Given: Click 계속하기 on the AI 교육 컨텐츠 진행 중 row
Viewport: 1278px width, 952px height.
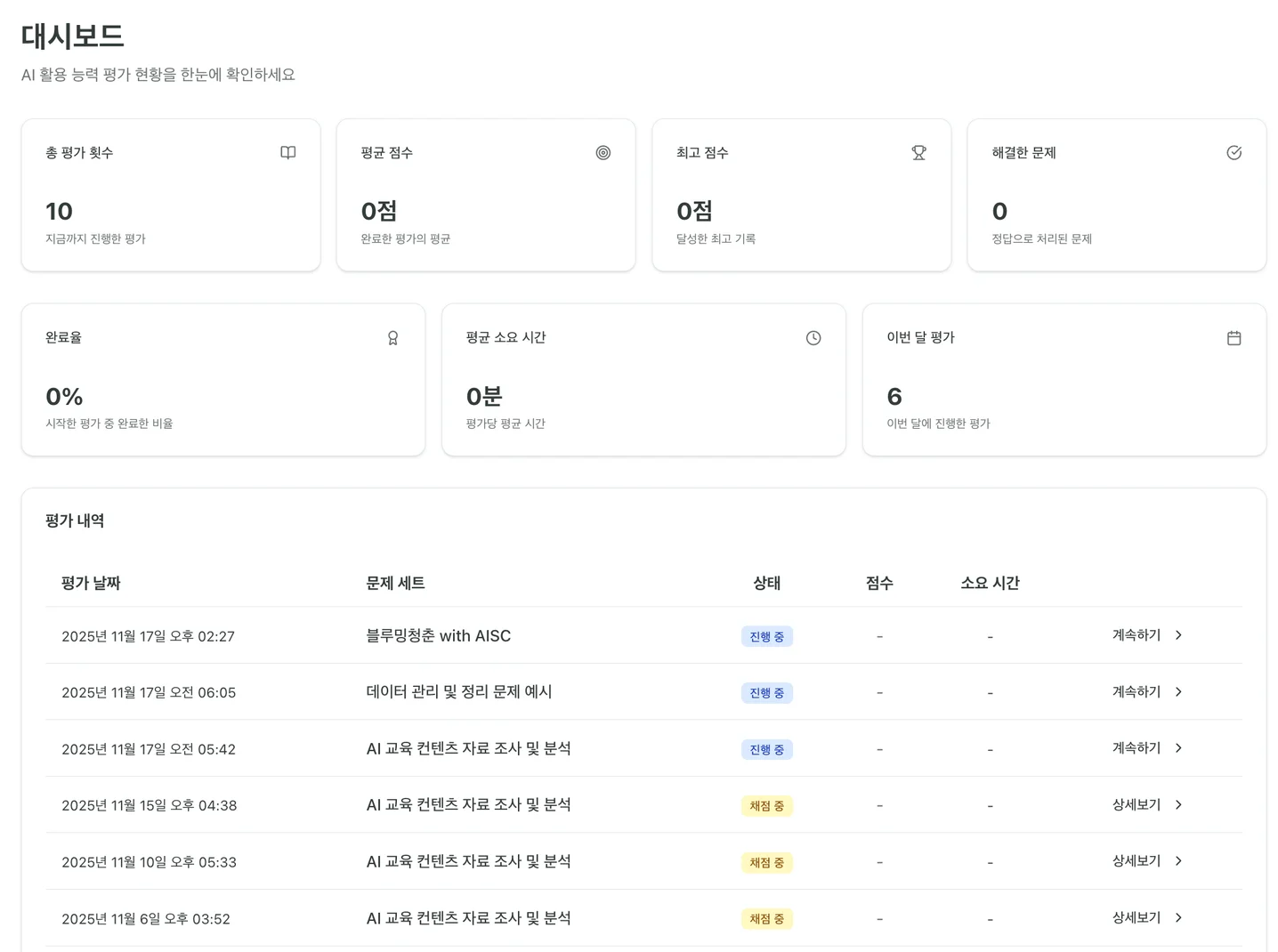Looking at the screenshot, I should [1136, 748].
